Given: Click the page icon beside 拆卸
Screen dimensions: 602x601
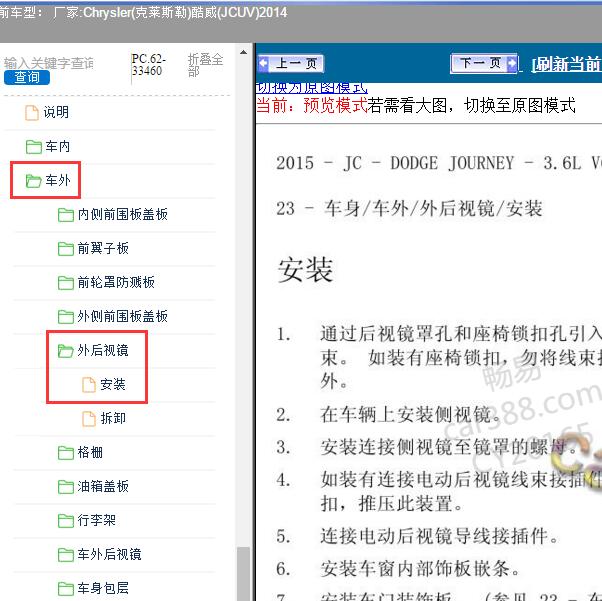Looking at the screenshot, I should point(89,419).
